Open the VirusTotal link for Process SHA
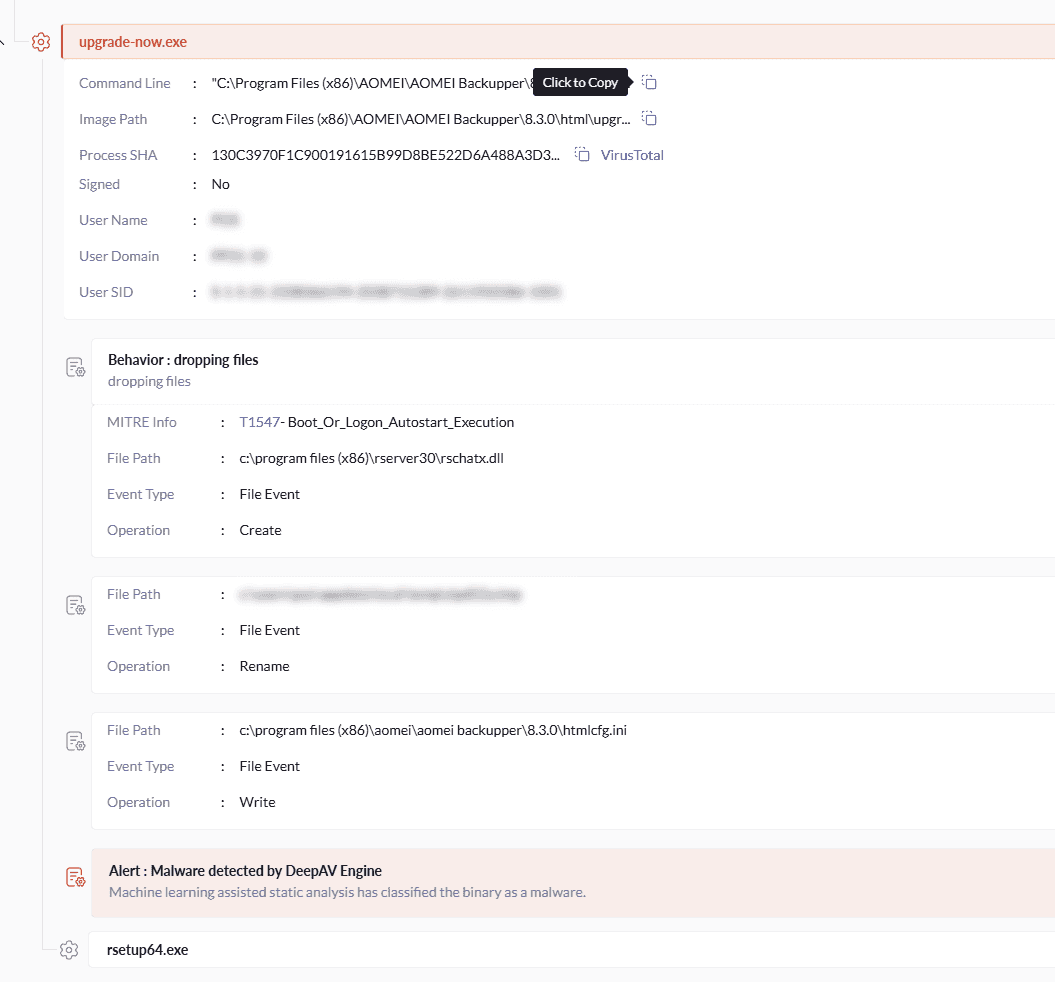Screen dimensions: 1055x1001 (632, 155)
